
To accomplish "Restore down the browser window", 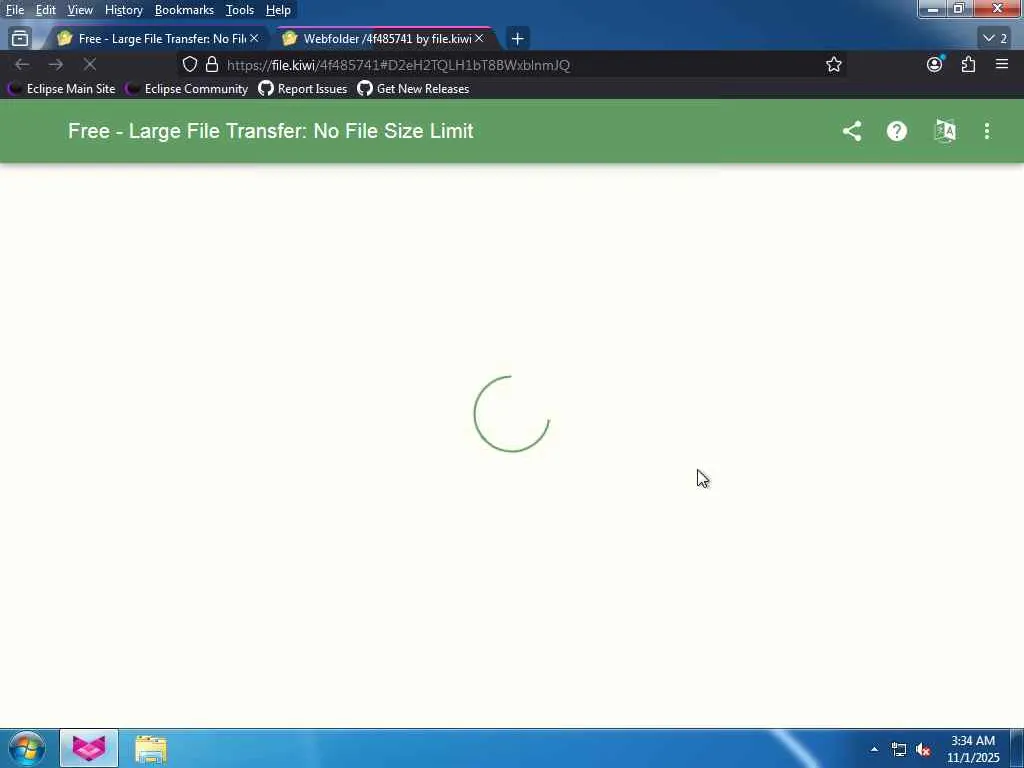I will click(x=959, y=8).
